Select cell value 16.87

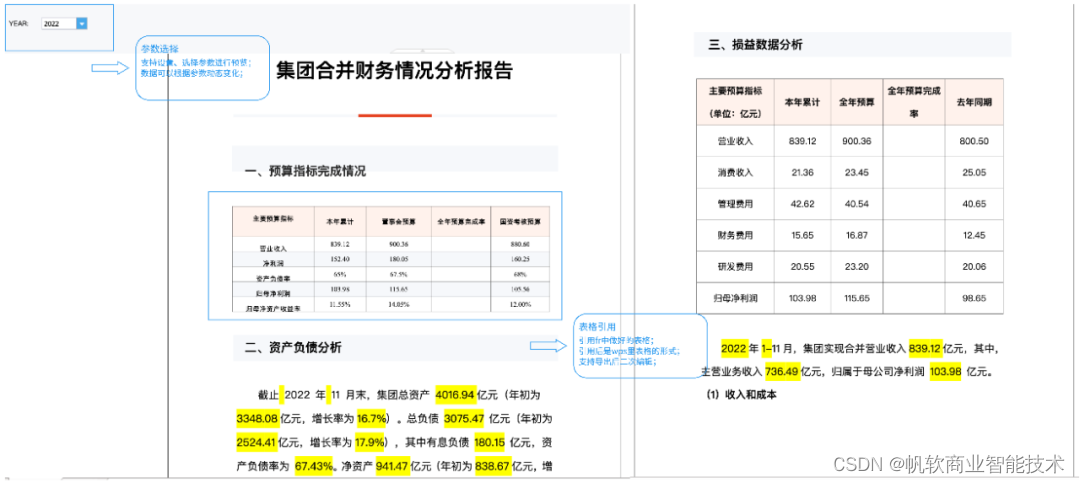[856, 235]
